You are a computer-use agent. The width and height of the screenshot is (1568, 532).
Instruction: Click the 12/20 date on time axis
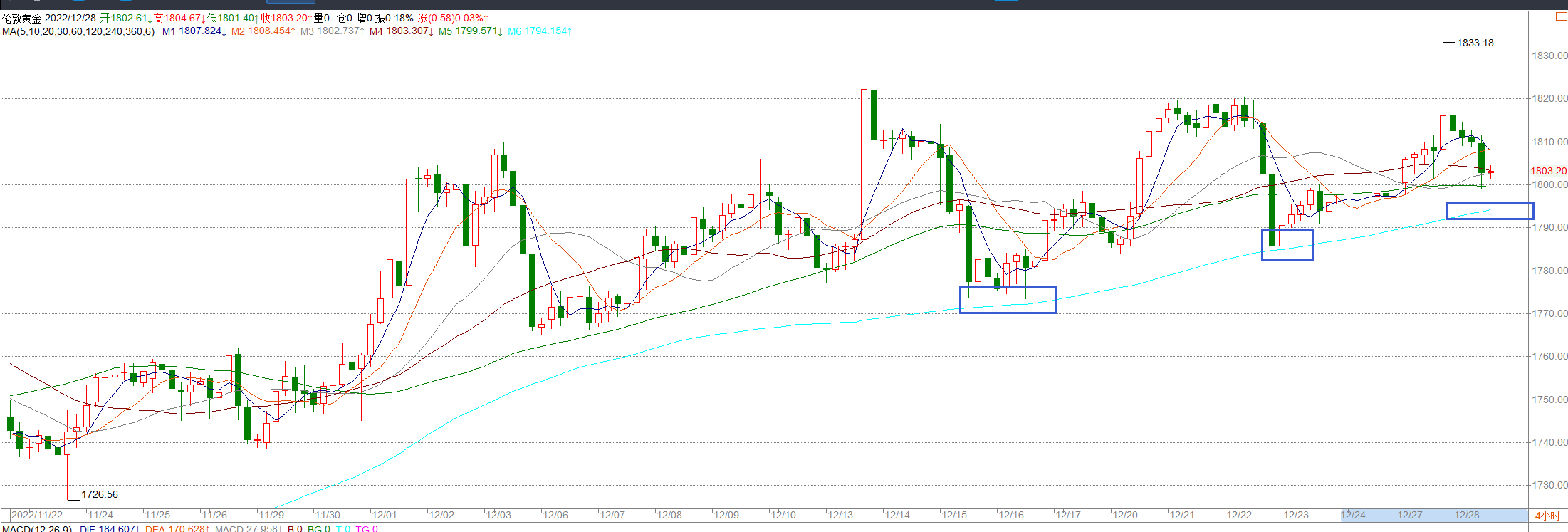pos(1125,515)
